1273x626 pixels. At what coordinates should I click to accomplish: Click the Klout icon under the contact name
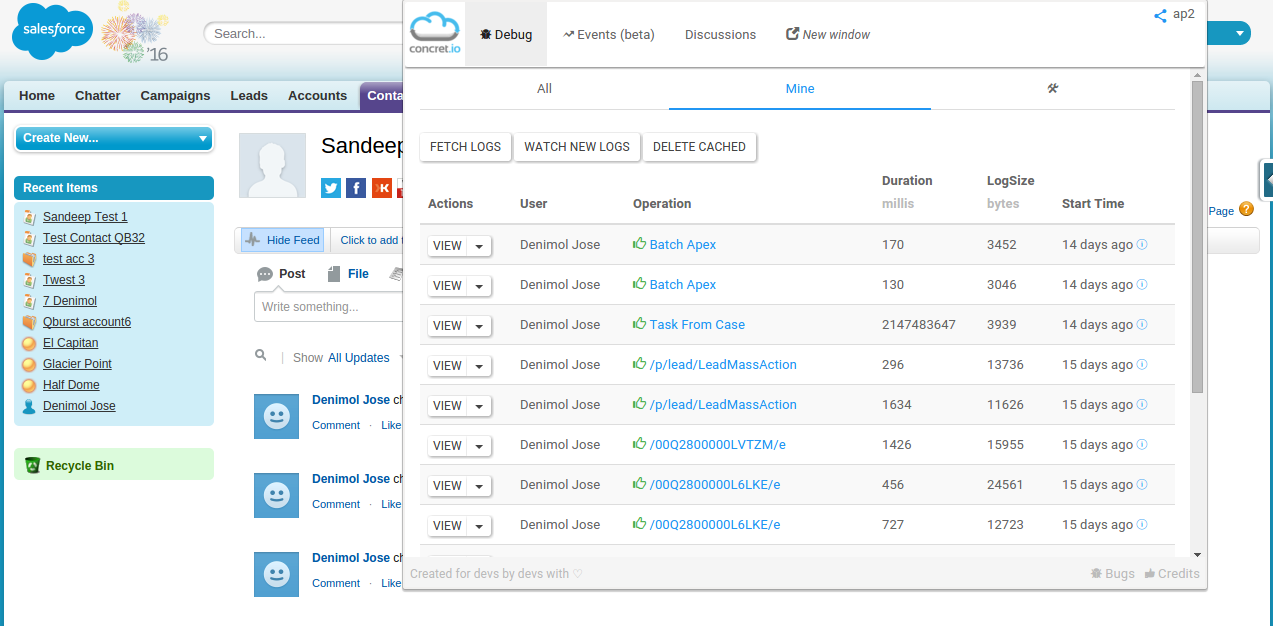pyautogui.click(x=381, y=188)
